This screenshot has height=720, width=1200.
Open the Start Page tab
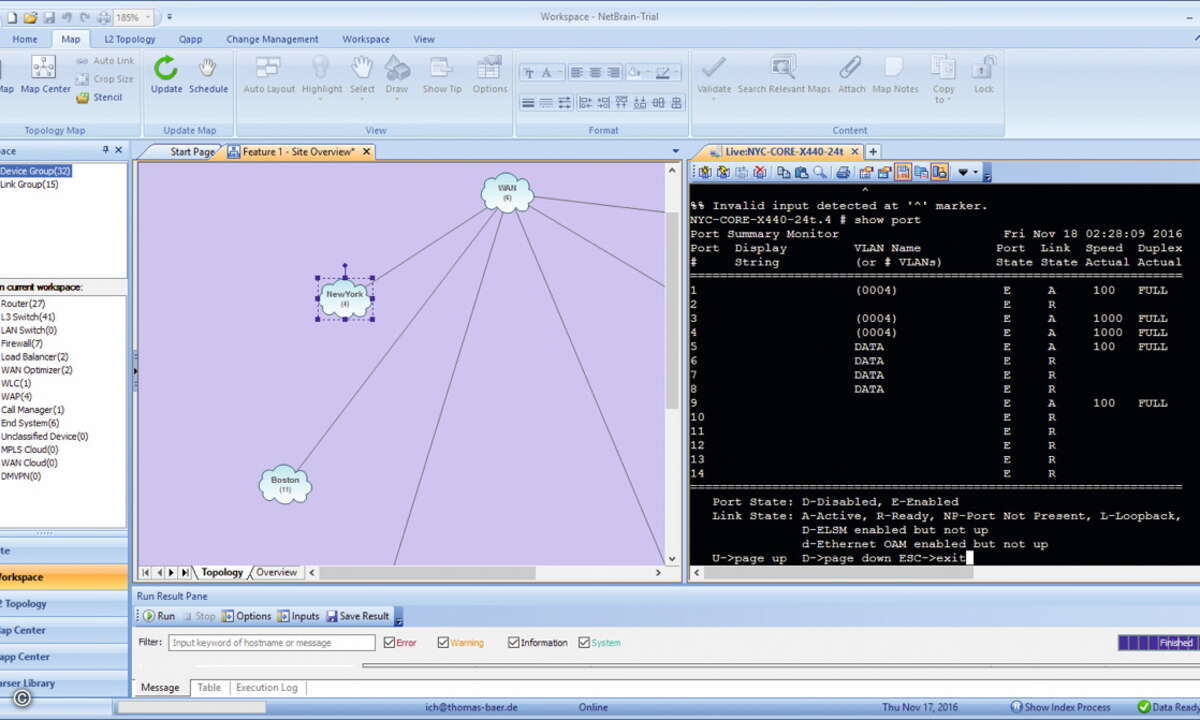(192, 152)
